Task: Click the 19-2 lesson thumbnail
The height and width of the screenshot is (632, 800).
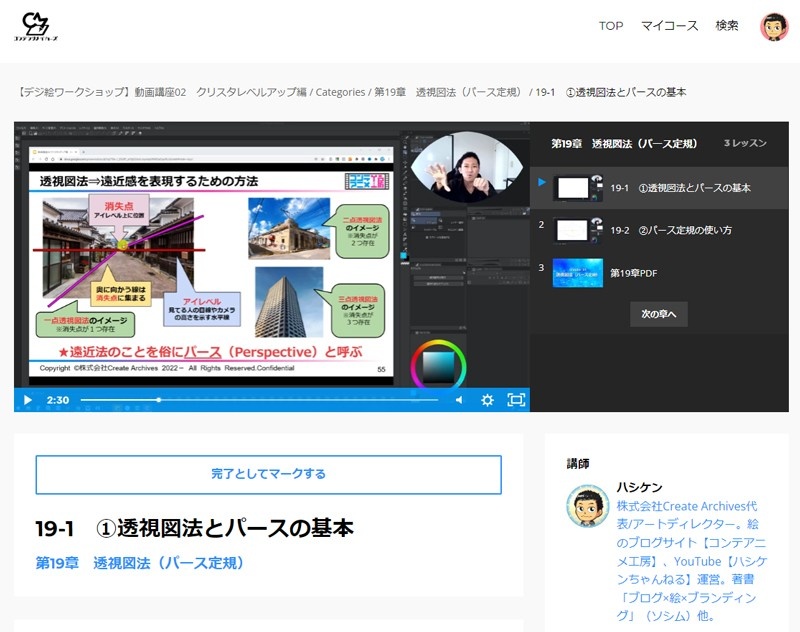Action: [578, 230]
